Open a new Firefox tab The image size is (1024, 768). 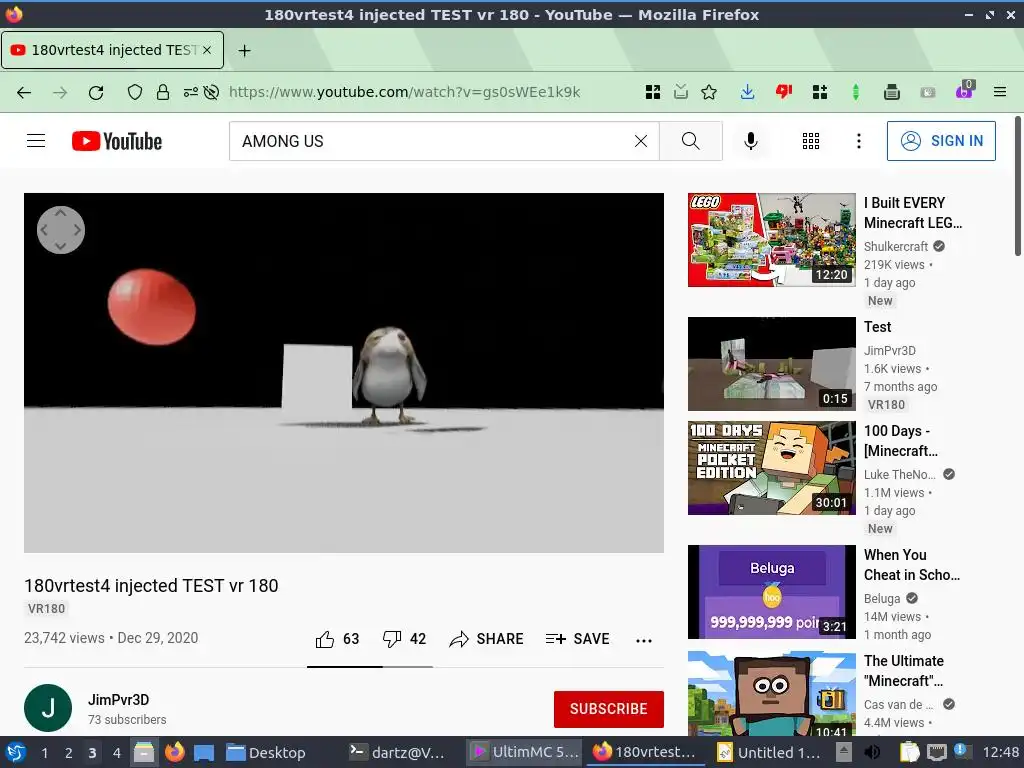[x=244, y=50]
